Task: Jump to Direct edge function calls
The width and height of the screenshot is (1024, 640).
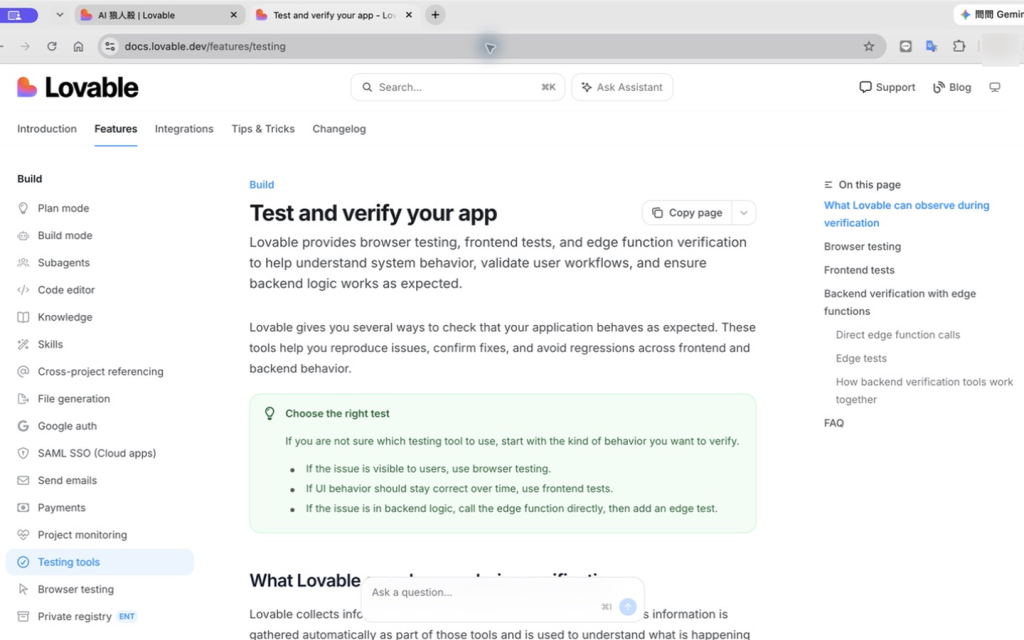Action: (x=897, y=334)
